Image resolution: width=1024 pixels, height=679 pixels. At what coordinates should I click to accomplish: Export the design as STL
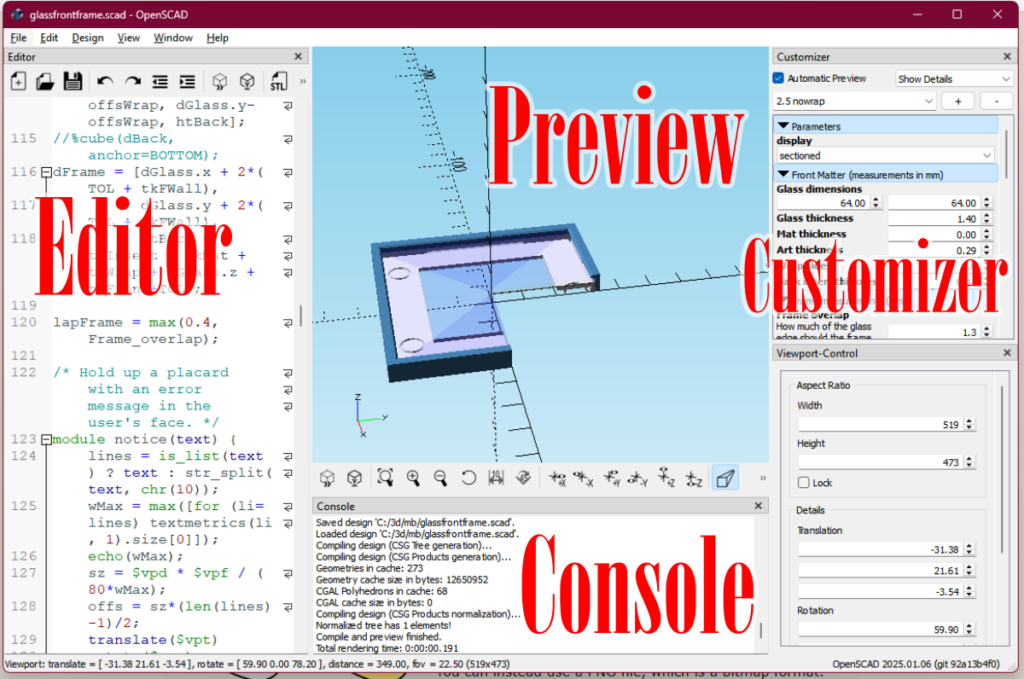[x=279, y=81]
